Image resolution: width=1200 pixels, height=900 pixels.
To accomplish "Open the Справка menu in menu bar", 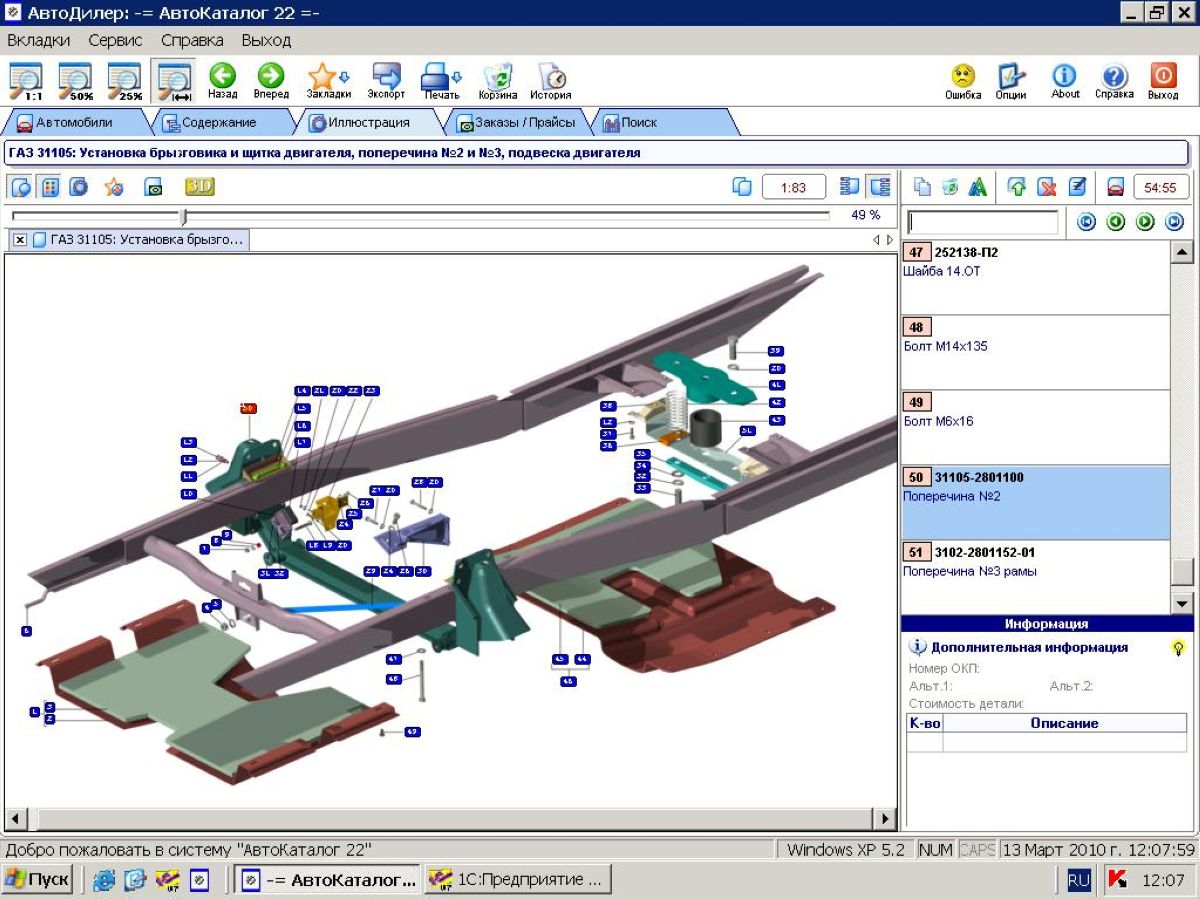I will tap(192, 41).
